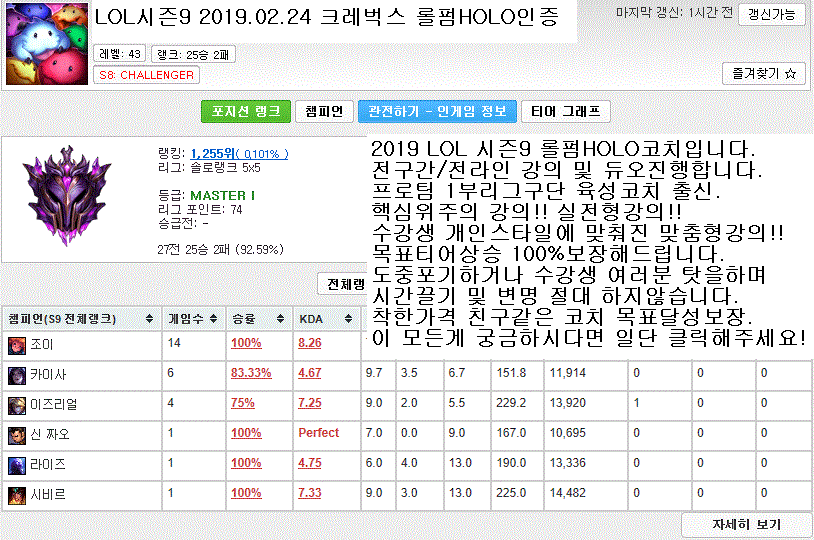
Task: Click 조이 100% win rate link
Action: coord(246,343)
